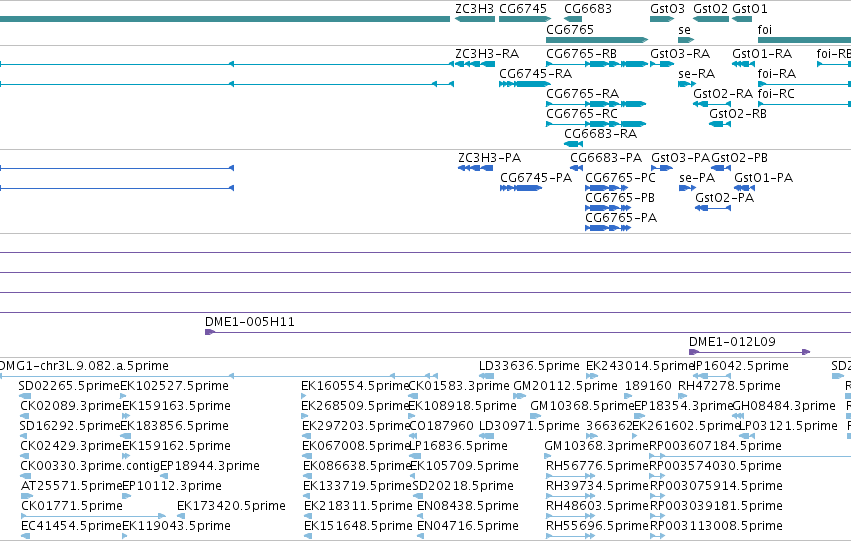
Task: Select the EK159163.5prime EST label
Action: (176, 406)
